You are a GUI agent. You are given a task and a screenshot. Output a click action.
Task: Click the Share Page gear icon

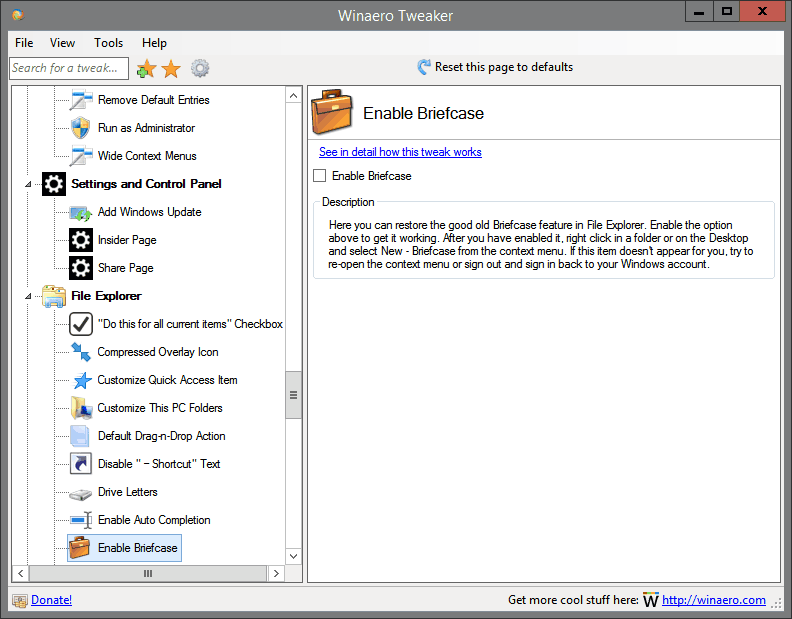coord(81,268)
